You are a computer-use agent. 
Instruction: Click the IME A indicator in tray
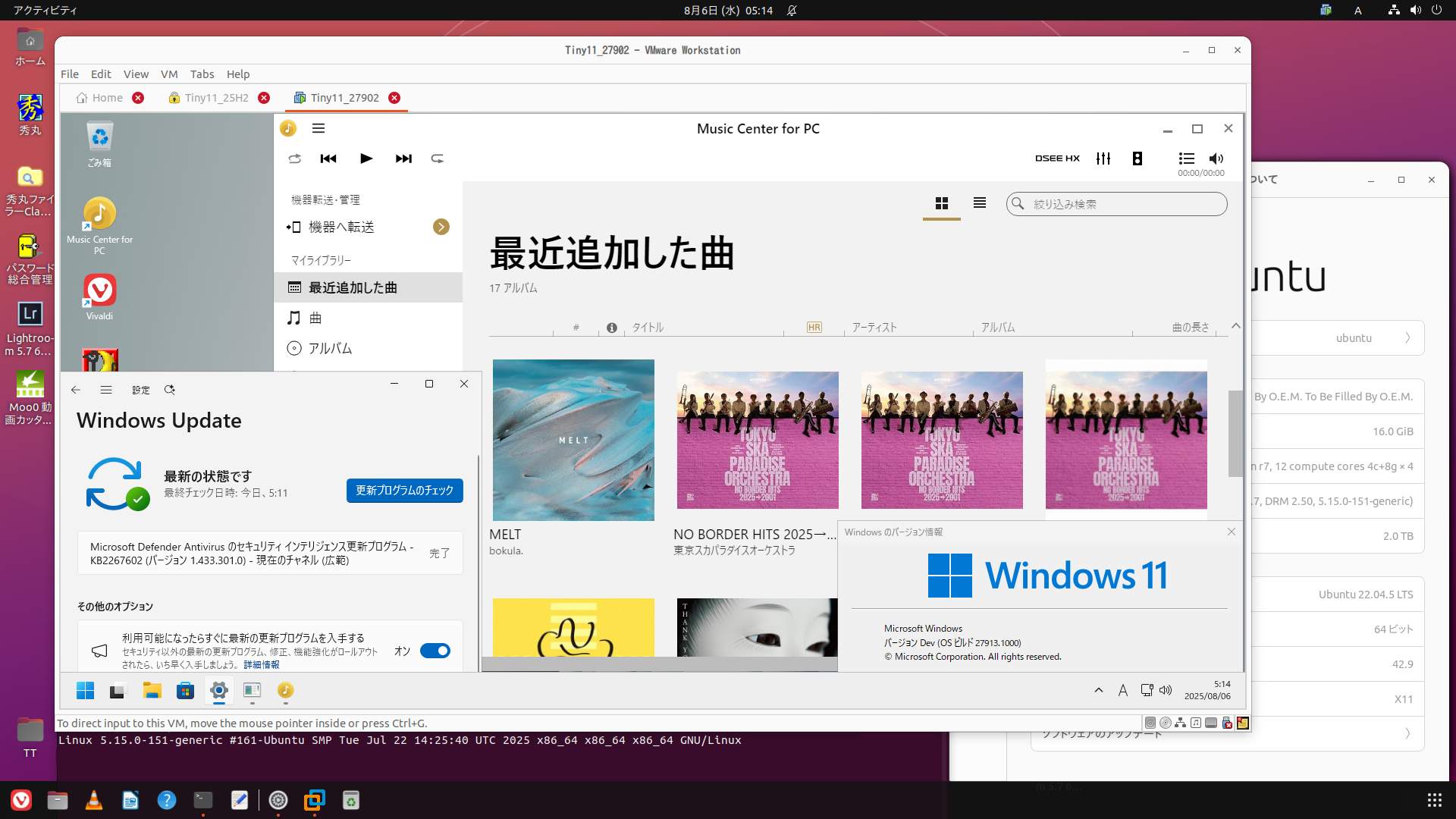[x=1123, y=690]
